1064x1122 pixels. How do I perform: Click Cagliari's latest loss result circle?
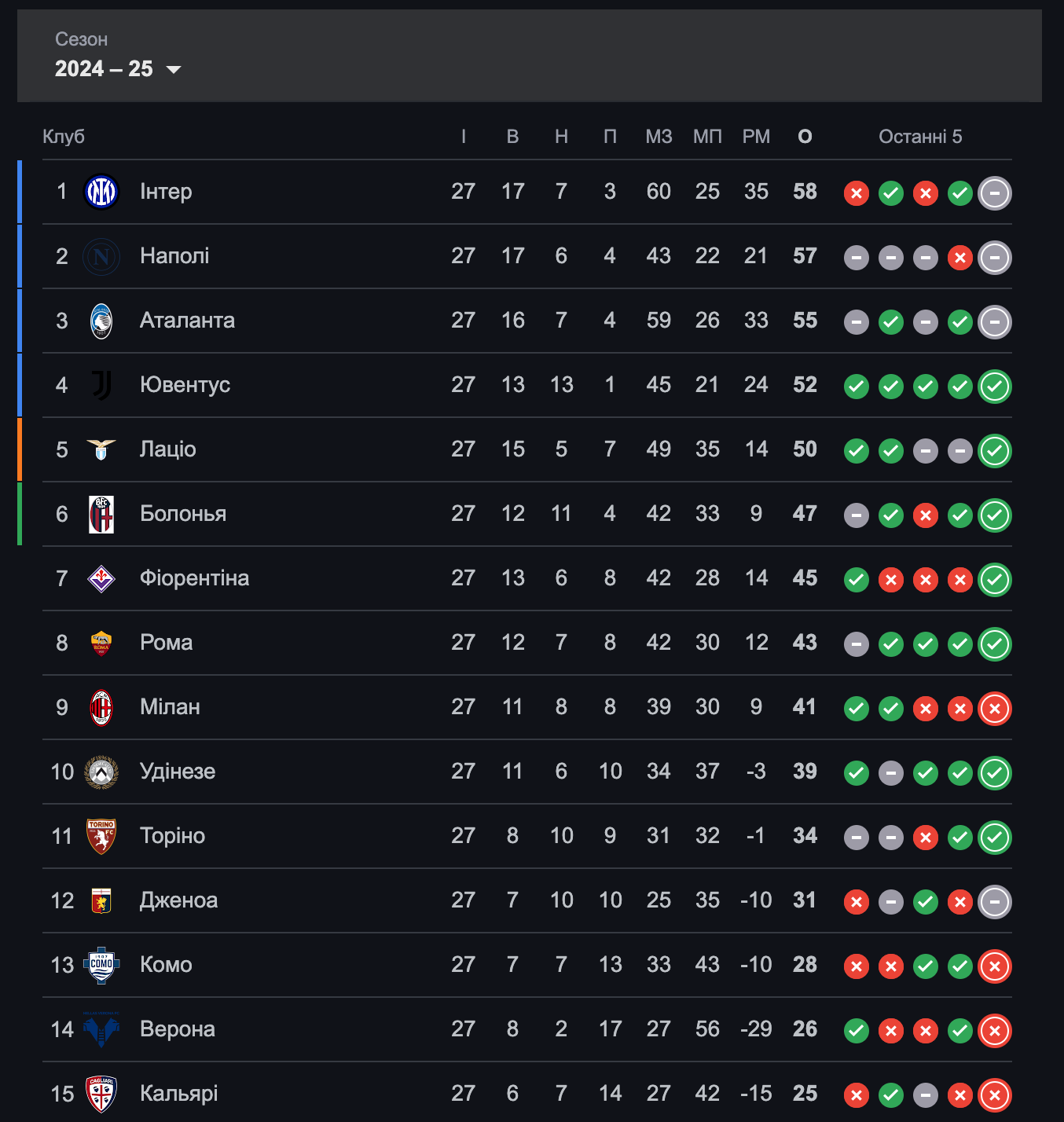(995, 1095)
